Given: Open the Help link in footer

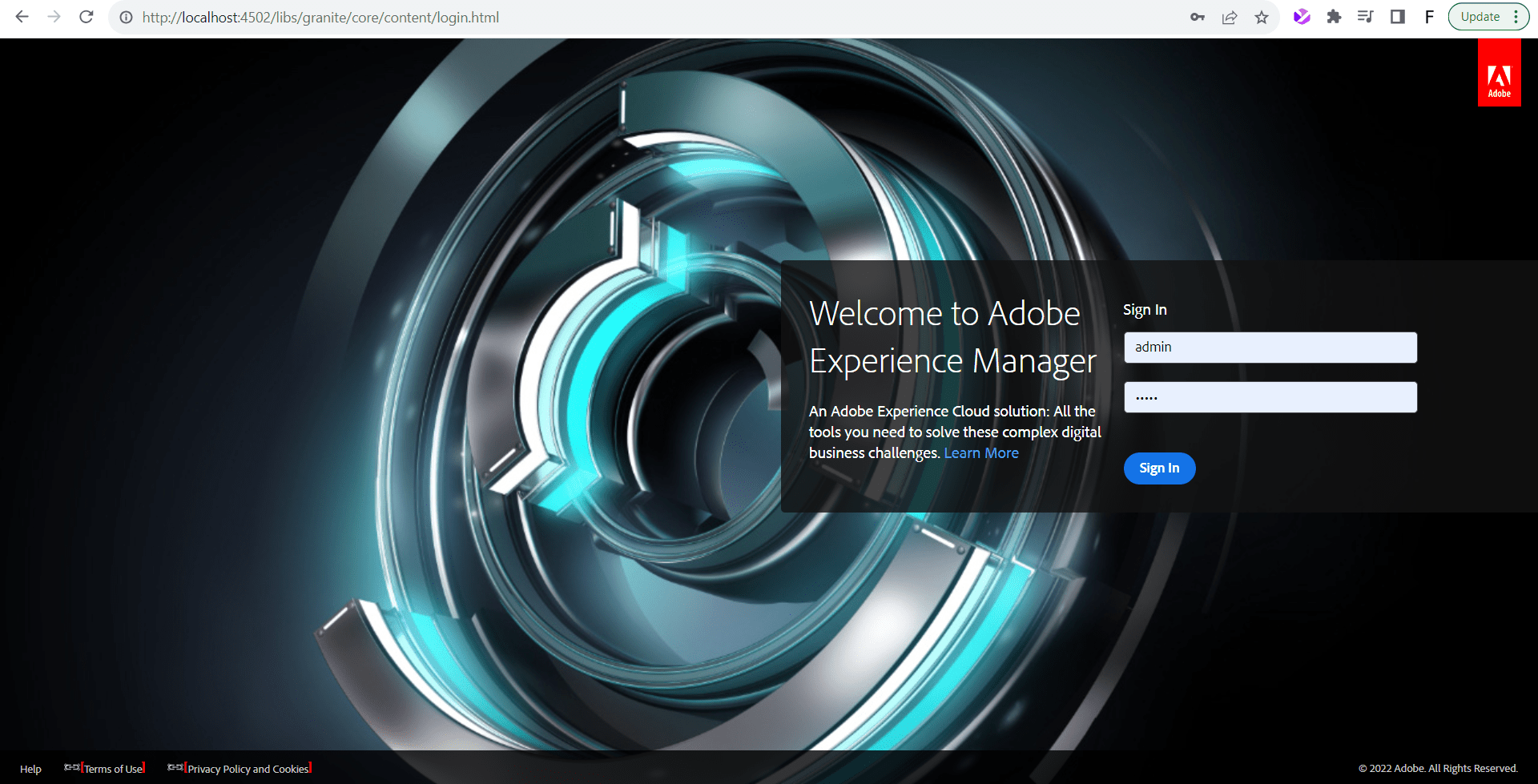Looking at the screenshot, I should [x=30, y=769].
